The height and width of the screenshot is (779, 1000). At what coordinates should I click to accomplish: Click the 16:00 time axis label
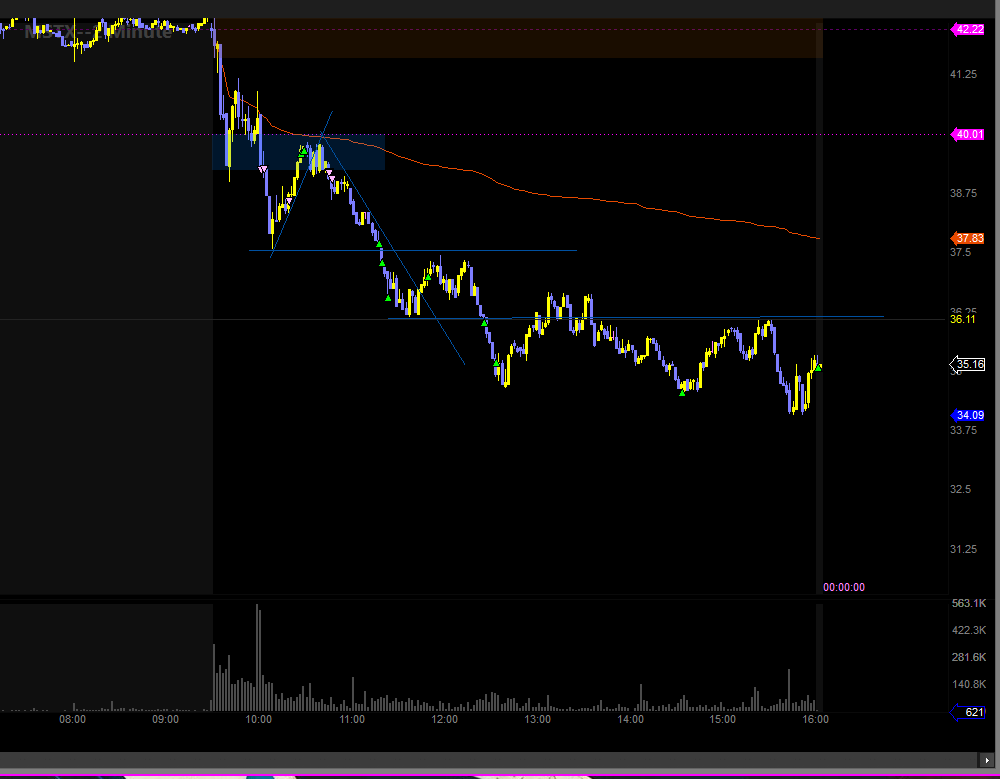816,720
